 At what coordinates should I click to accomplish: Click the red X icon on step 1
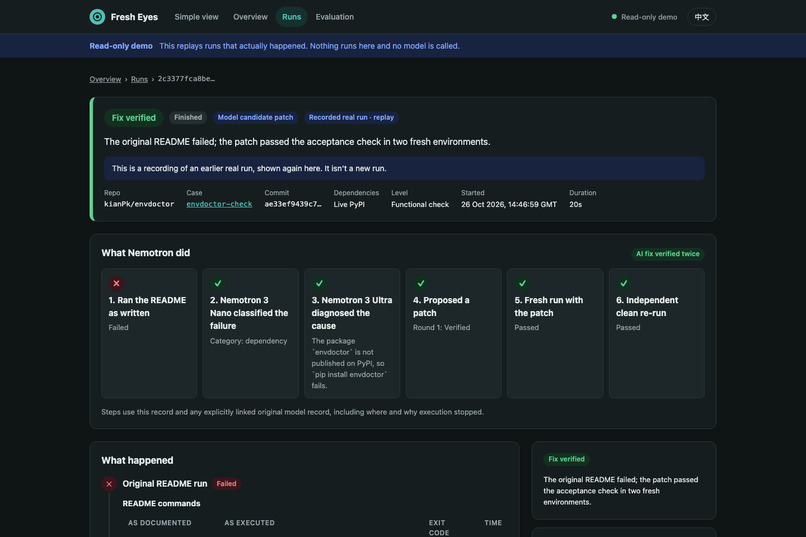click(116, 283)
